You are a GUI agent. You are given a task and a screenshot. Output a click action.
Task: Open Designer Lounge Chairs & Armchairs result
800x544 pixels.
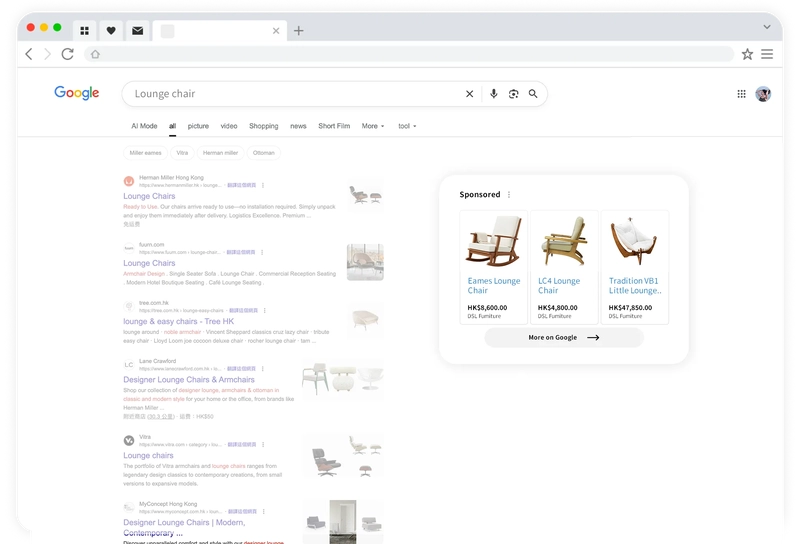[x=189, y=380]
